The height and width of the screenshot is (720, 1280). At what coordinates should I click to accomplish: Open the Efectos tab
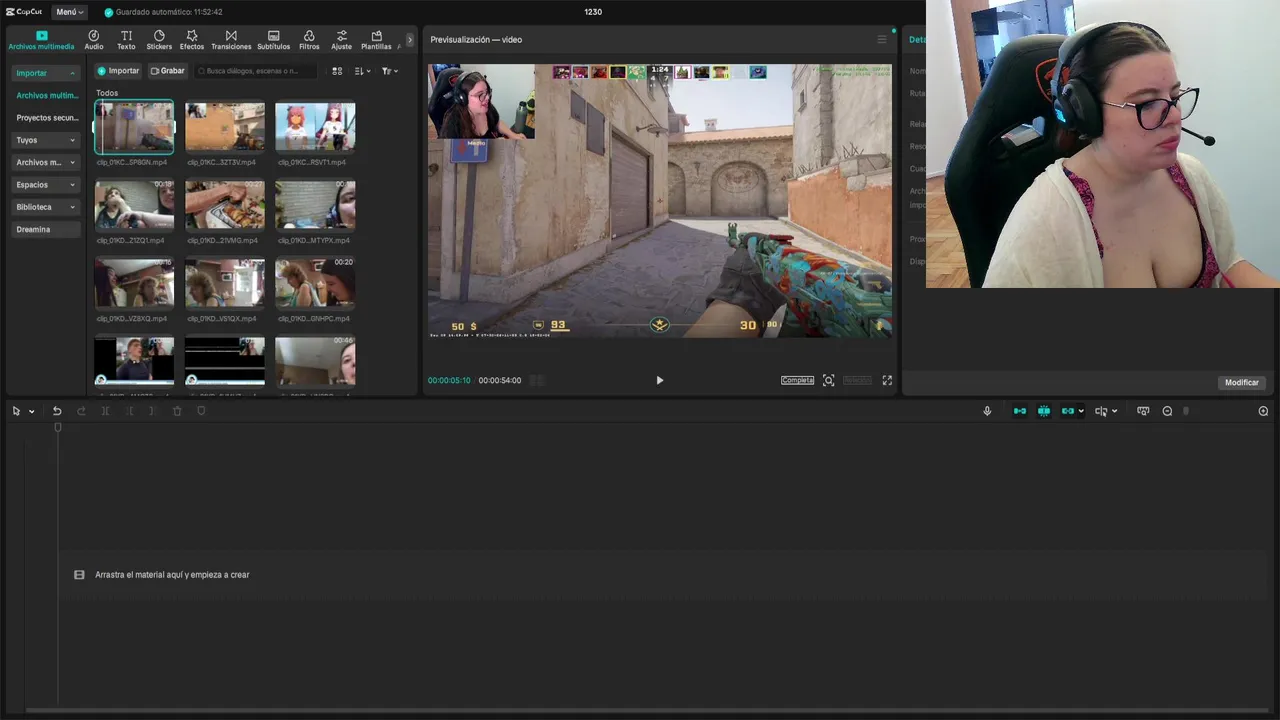[x=192, y=40]
